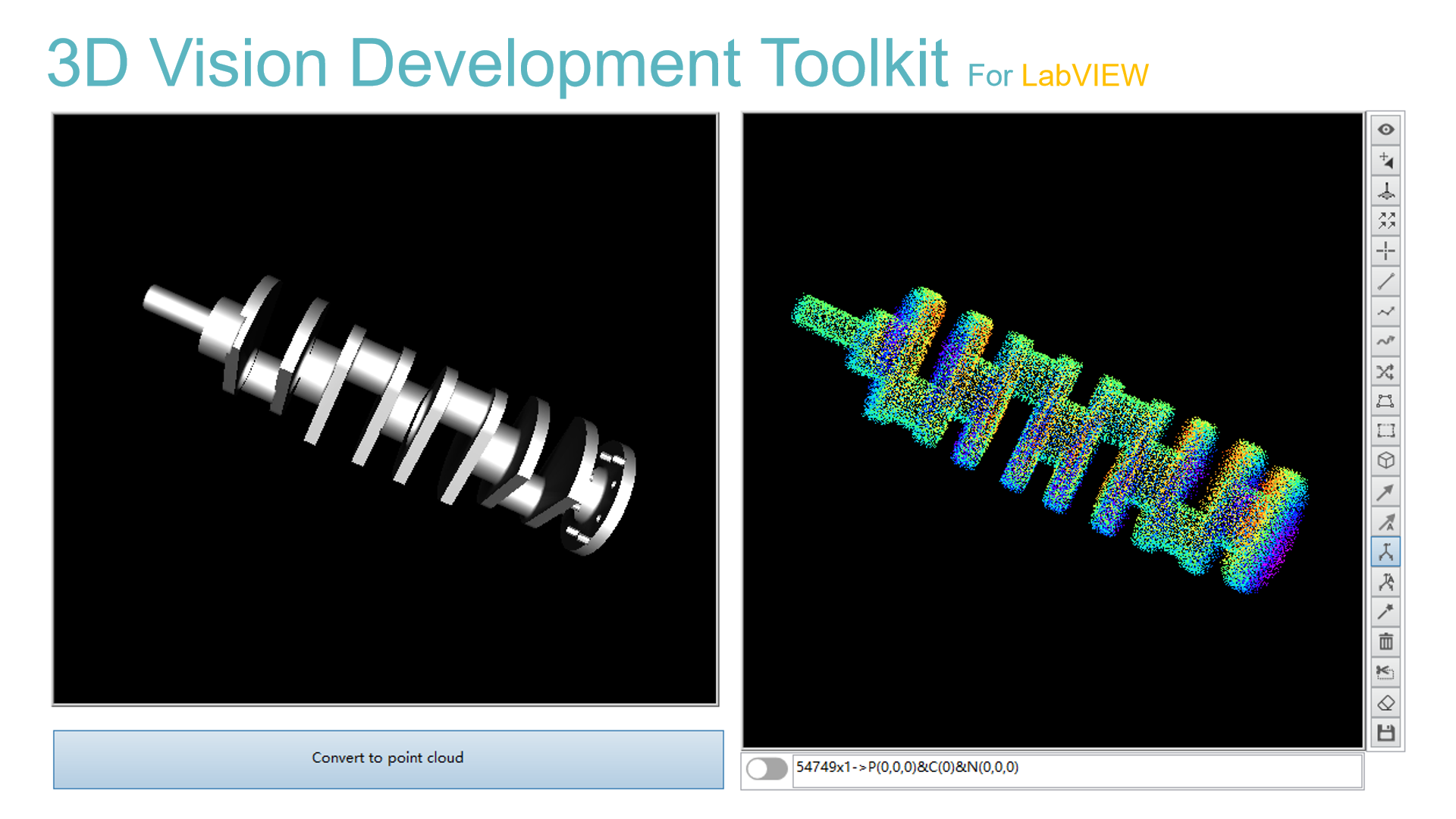
Task: Pick the 3D box cube tool
Action: pos(1385,461)
